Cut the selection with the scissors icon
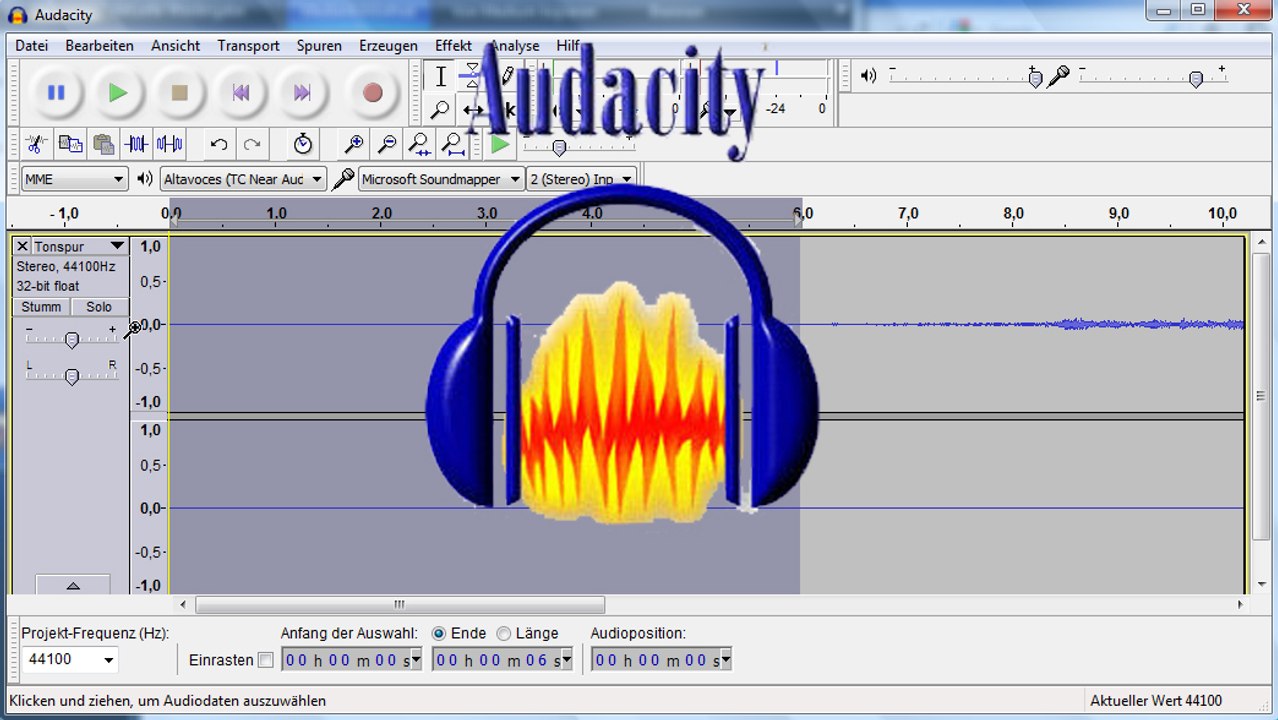The height and width of the screenshot is (720, 1278). [x=37, y=144]
